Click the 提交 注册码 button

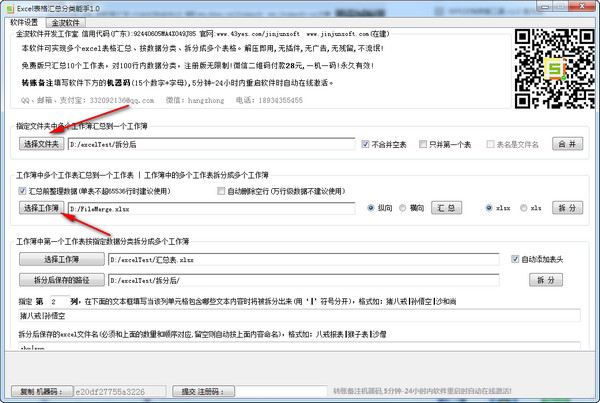[x=203, y=391]
